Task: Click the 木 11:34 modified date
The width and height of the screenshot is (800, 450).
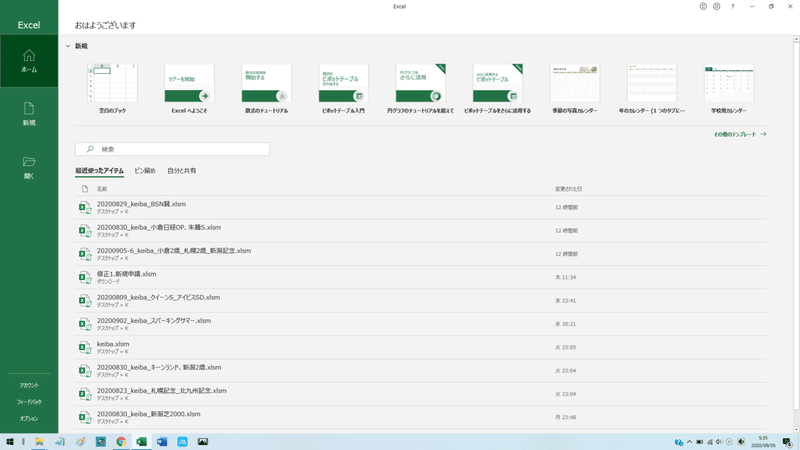Action: point(565,277)
